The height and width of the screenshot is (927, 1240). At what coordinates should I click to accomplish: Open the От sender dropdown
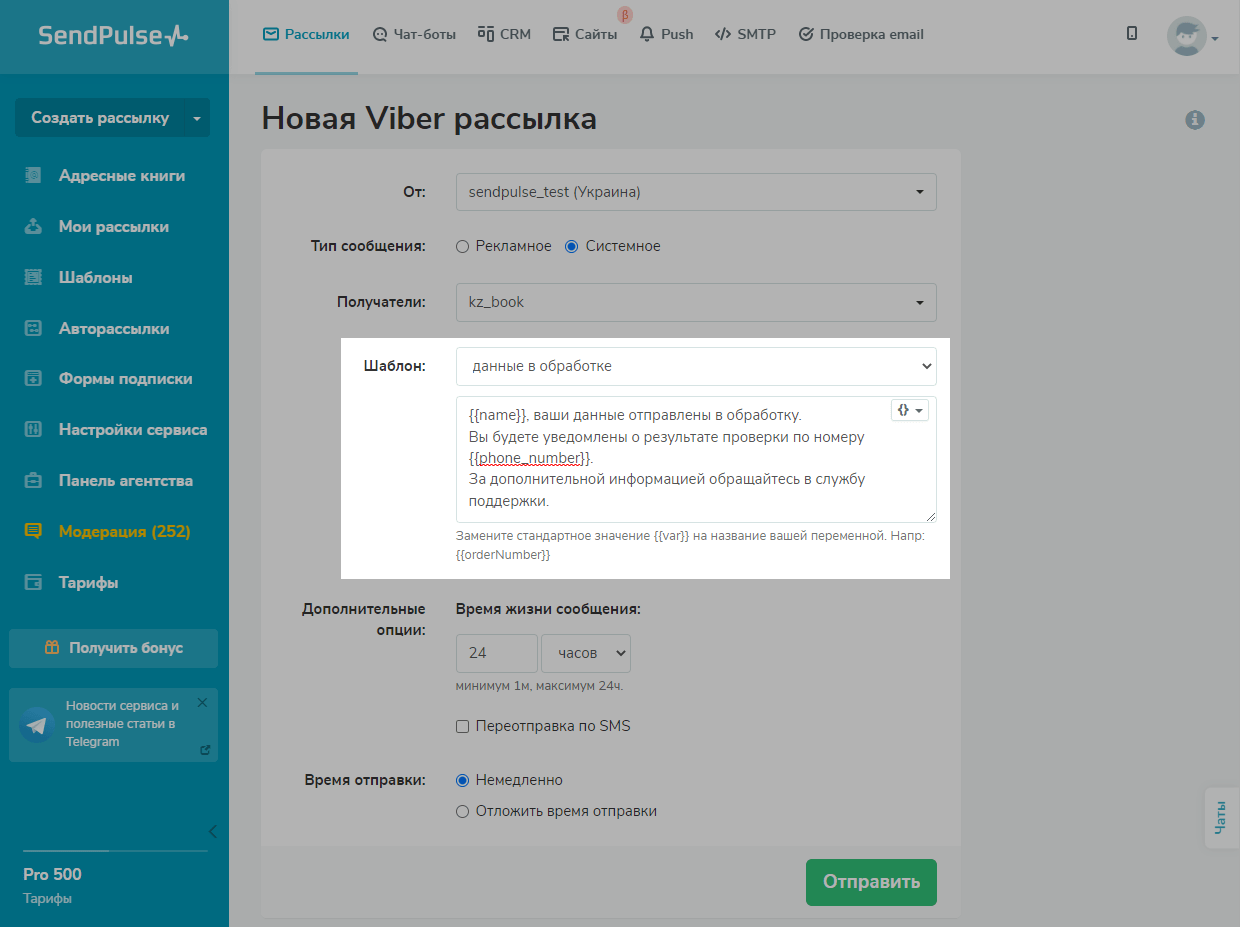[x=696, y=192]
